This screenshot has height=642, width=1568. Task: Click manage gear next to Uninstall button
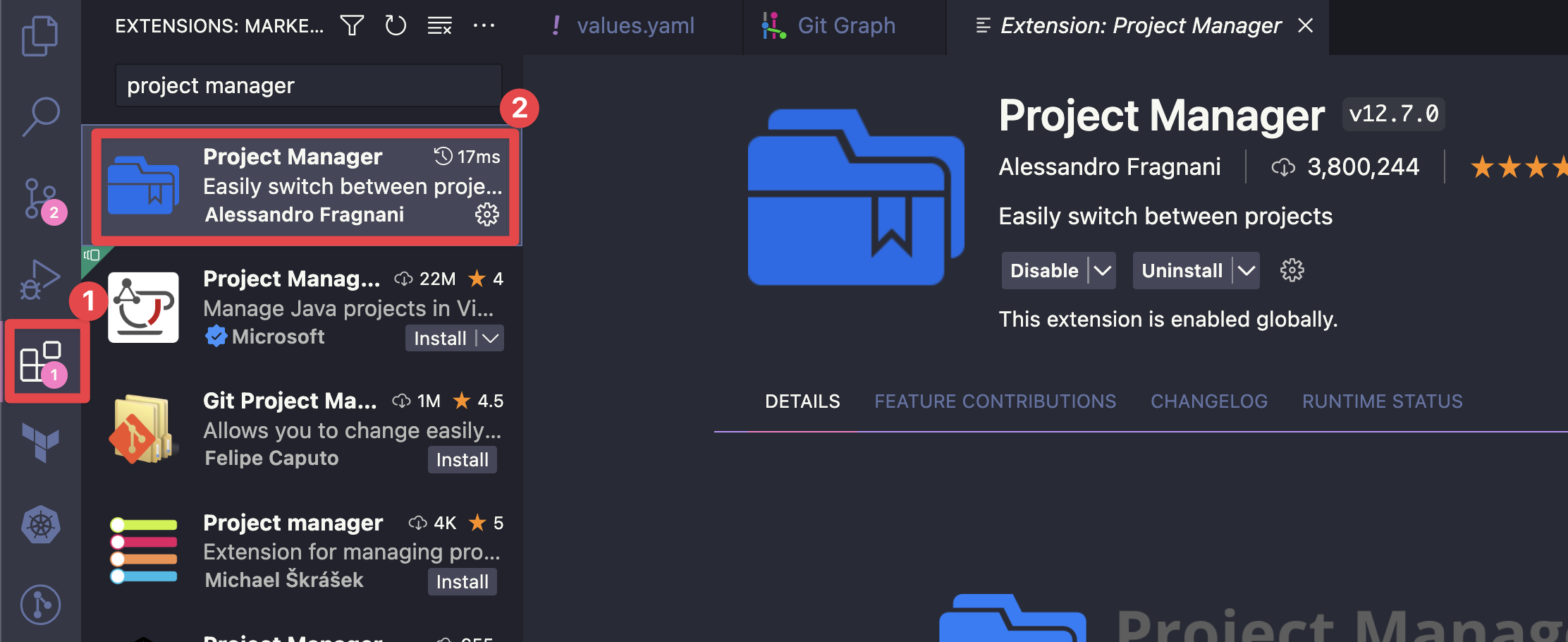1292,270
